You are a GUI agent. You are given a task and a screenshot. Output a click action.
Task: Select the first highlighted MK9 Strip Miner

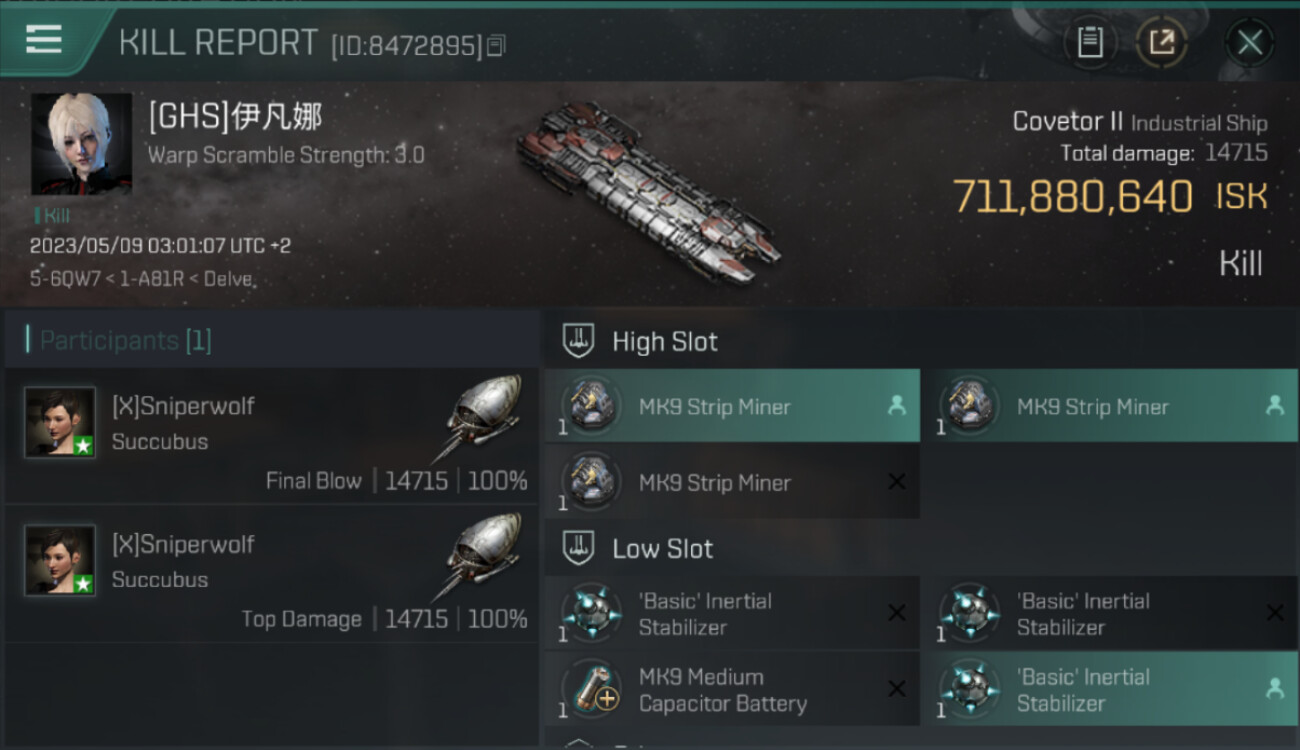732,406
